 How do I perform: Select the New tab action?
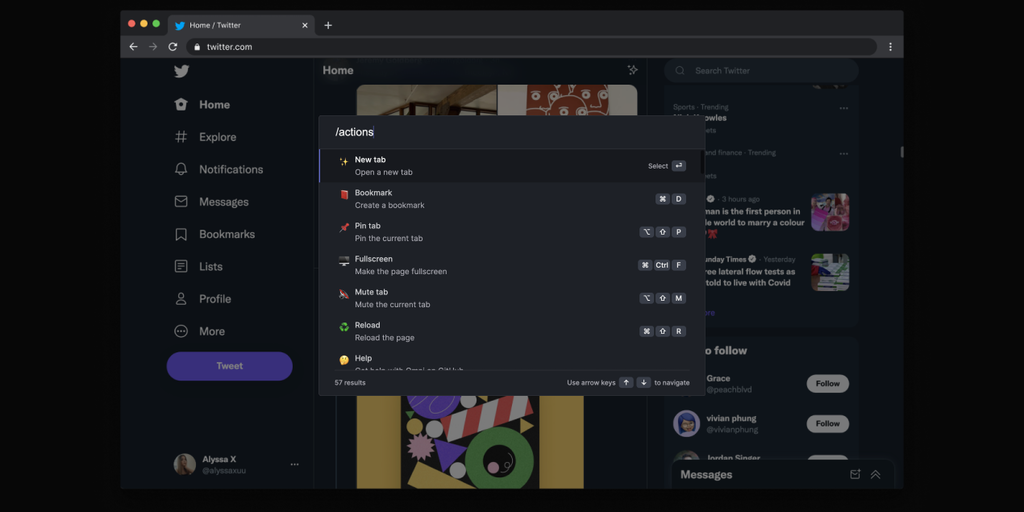pyautogui.click(x=509, y=166)
